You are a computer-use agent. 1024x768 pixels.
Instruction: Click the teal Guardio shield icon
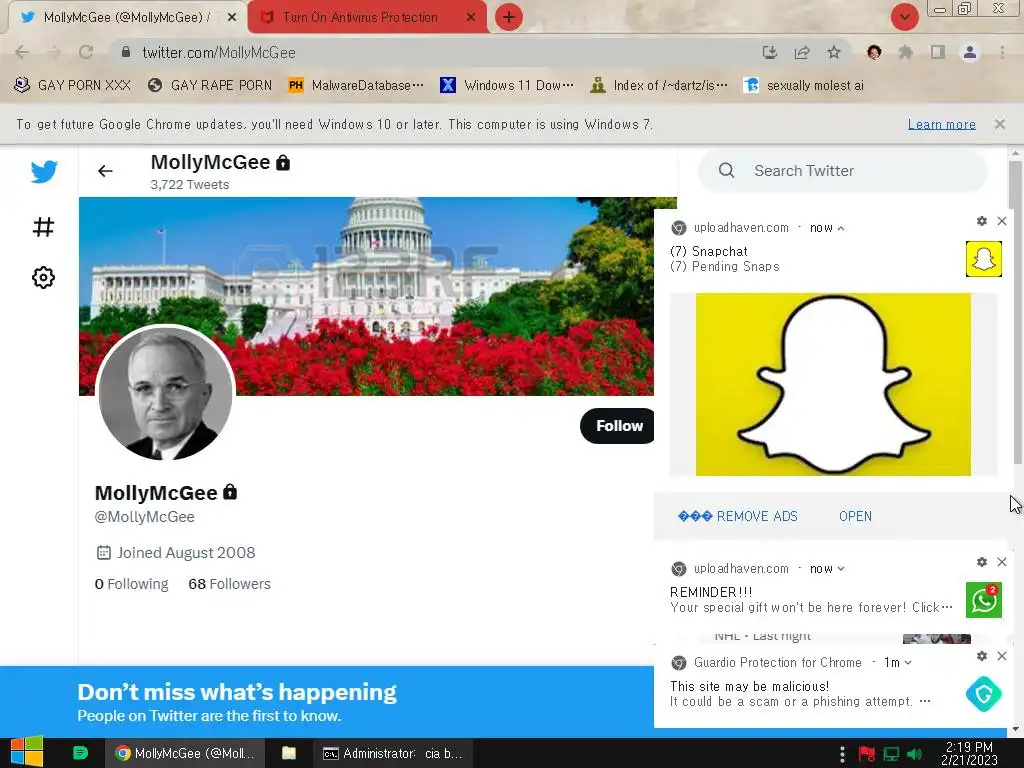tap(984, 694)
